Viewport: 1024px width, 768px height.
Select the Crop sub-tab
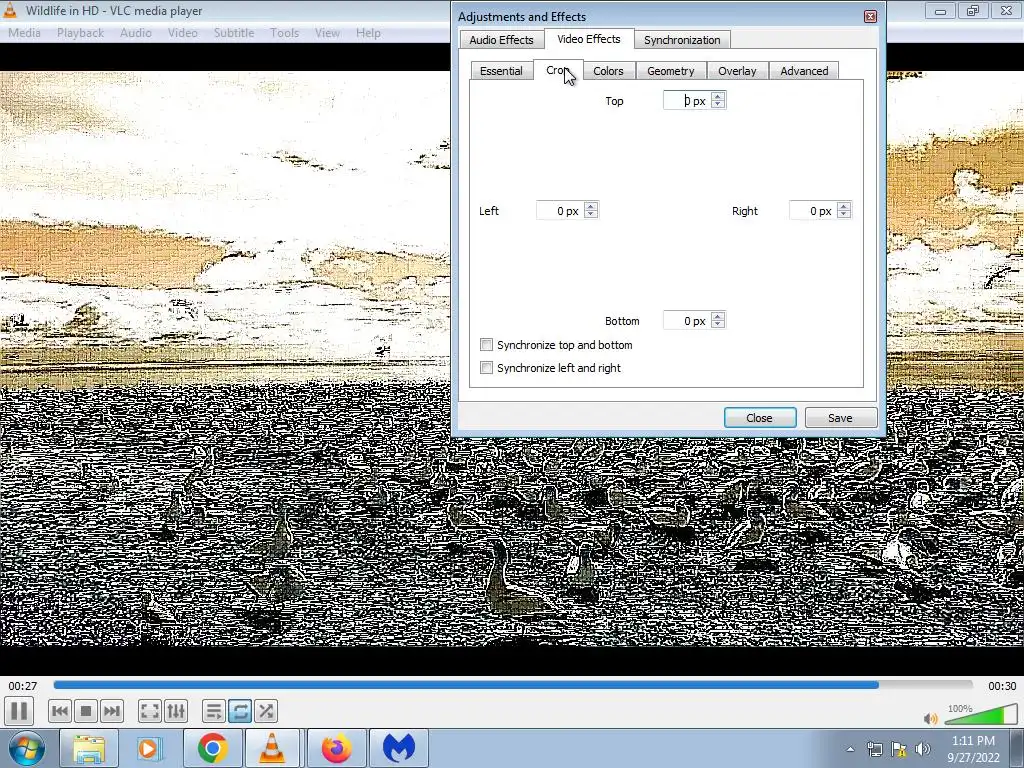[558, 70]
